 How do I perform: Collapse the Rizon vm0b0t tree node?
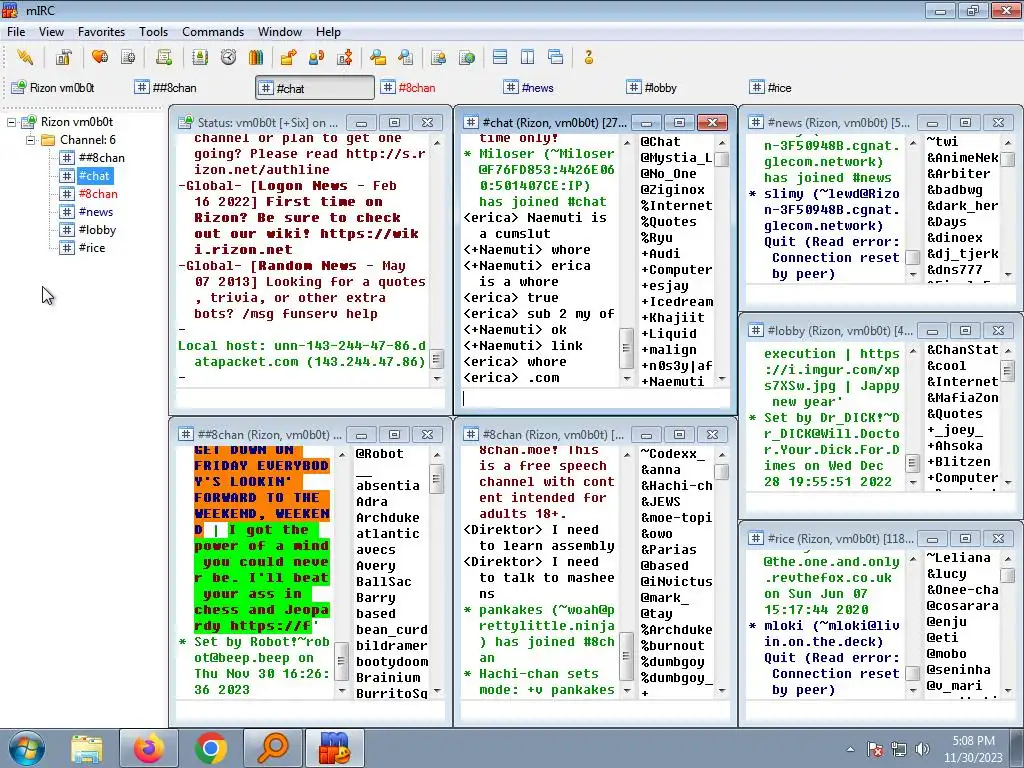pos(12,122)
